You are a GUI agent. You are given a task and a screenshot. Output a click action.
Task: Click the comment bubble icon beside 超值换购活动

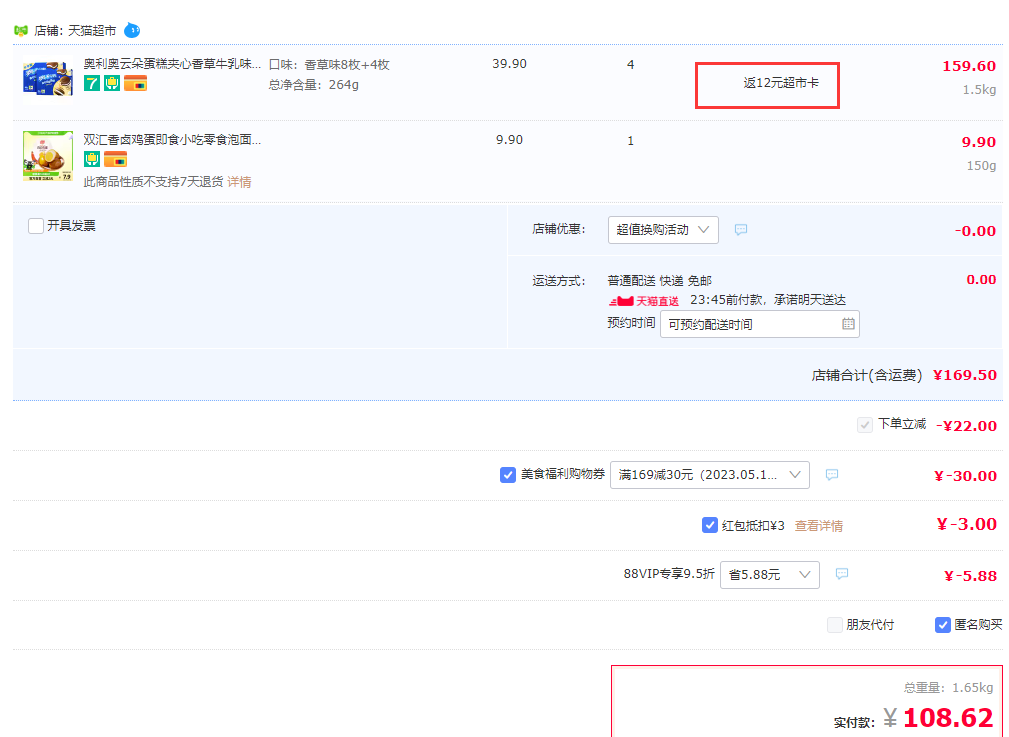[x=741, y=230]
